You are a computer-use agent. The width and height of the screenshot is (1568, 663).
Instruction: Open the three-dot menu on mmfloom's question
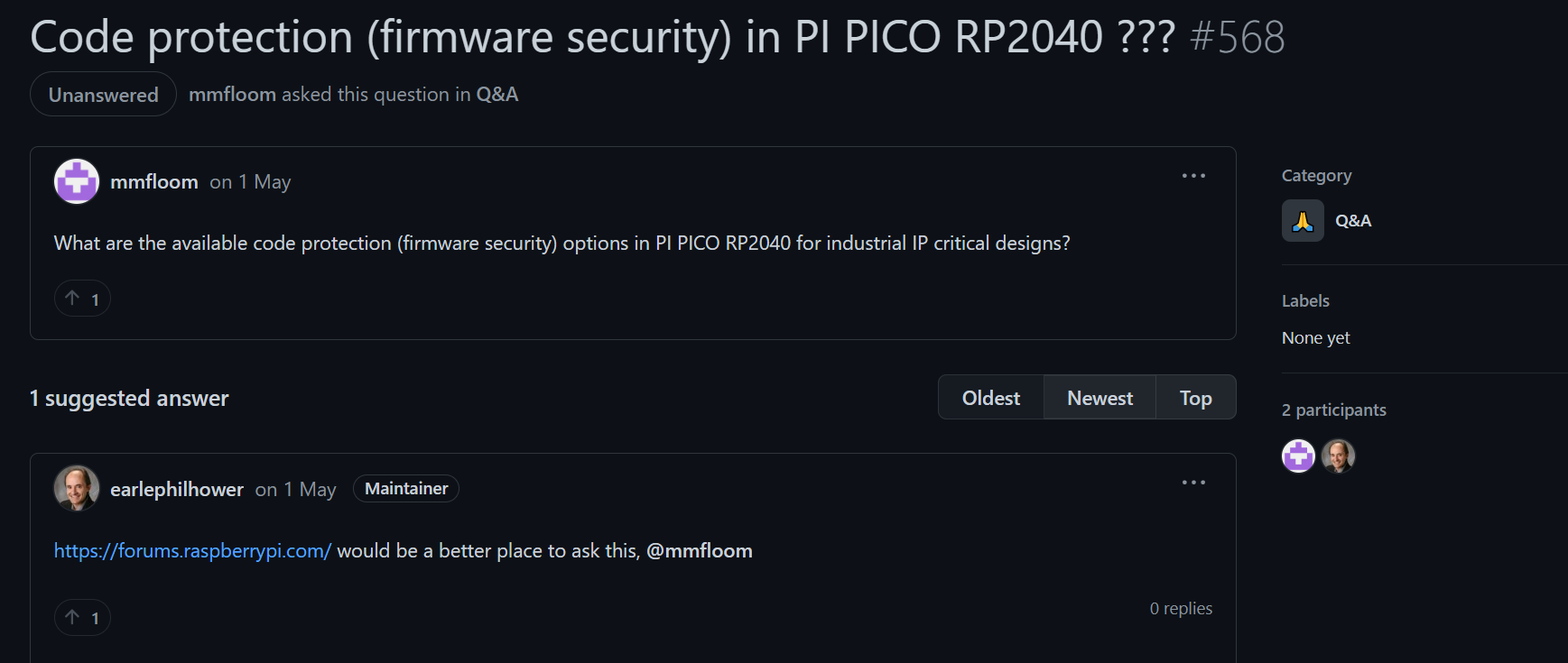coord(1193,176)
